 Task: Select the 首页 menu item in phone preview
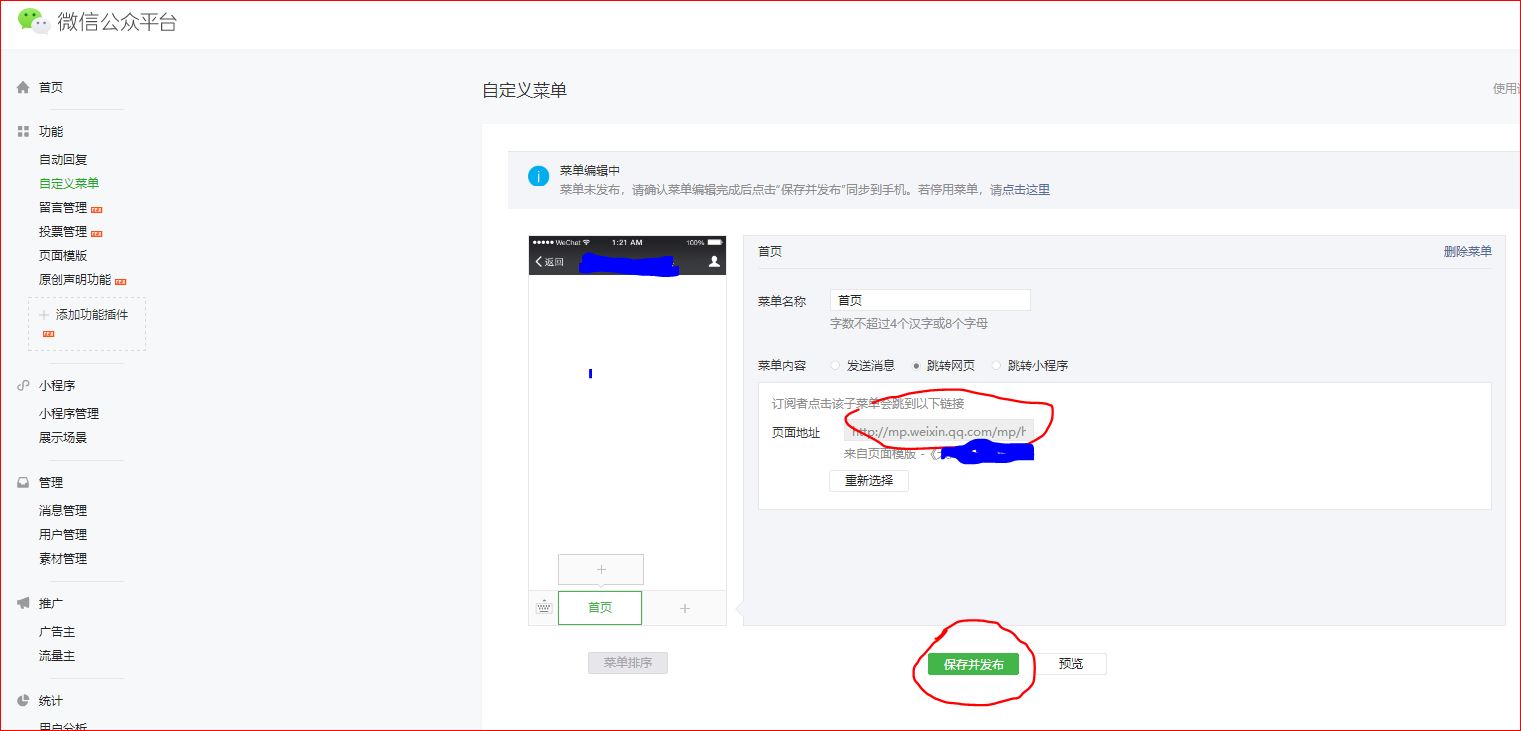pos(600,608)
